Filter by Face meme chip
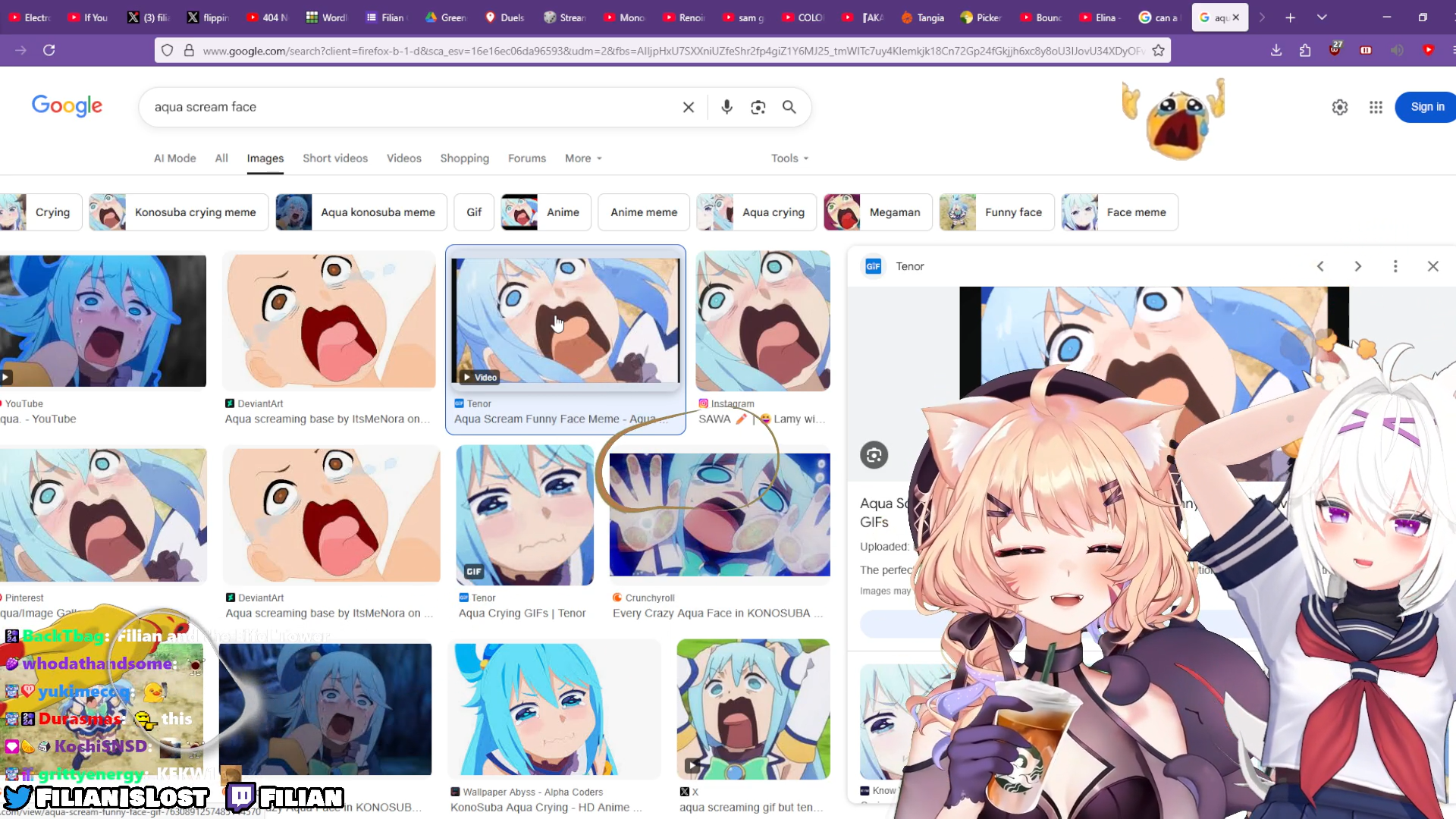 click(1119, 212)
